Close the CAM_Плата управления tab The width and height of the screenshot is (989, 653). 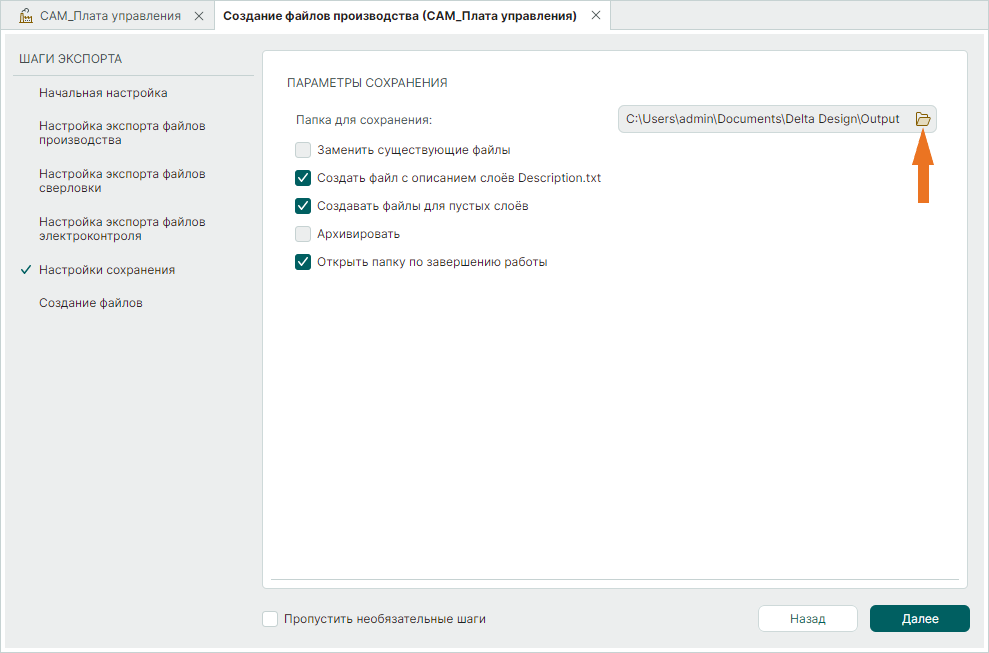point(198,16)
